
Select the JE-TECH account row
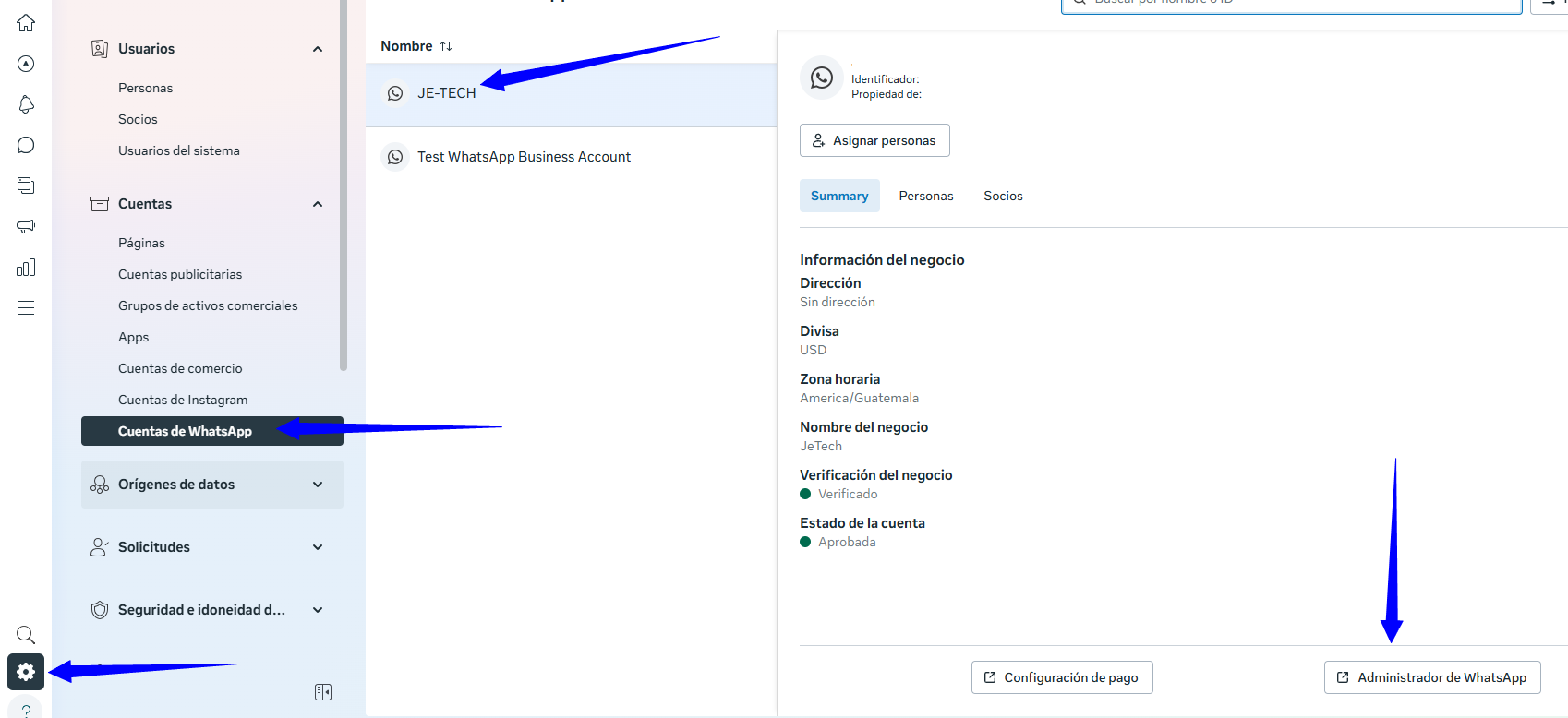click(571, 93)
